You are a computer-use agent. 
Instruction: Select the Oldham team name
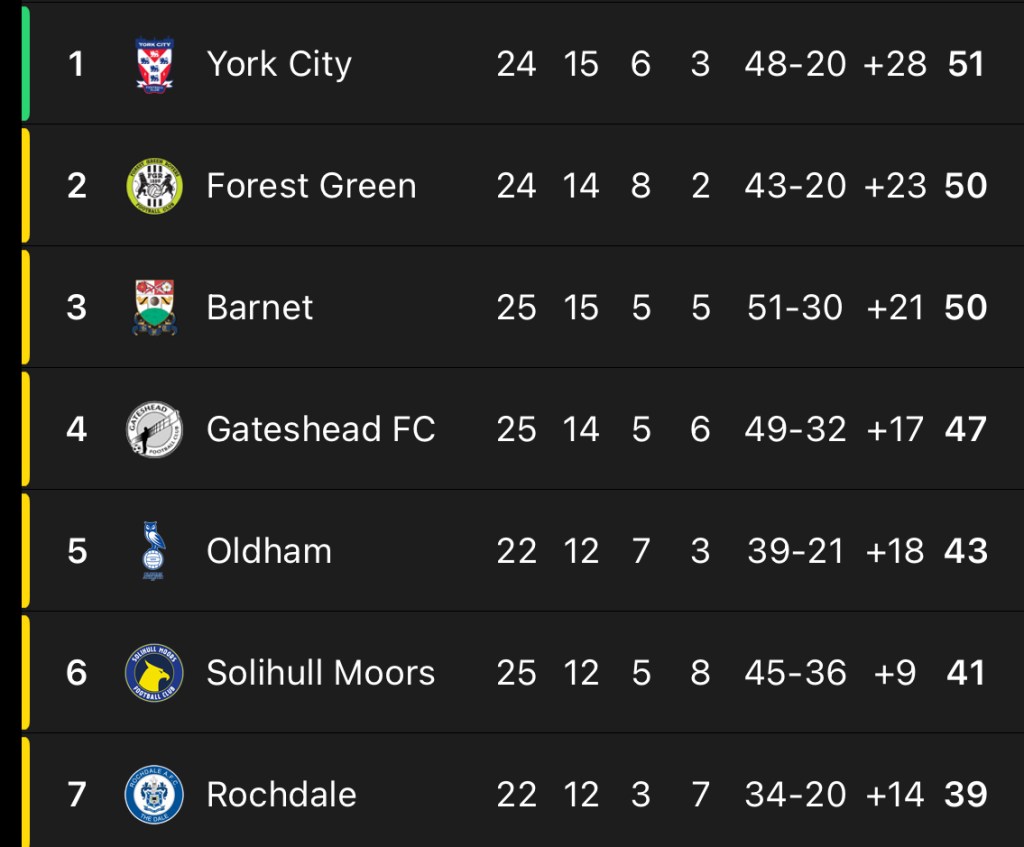[269, 551]
